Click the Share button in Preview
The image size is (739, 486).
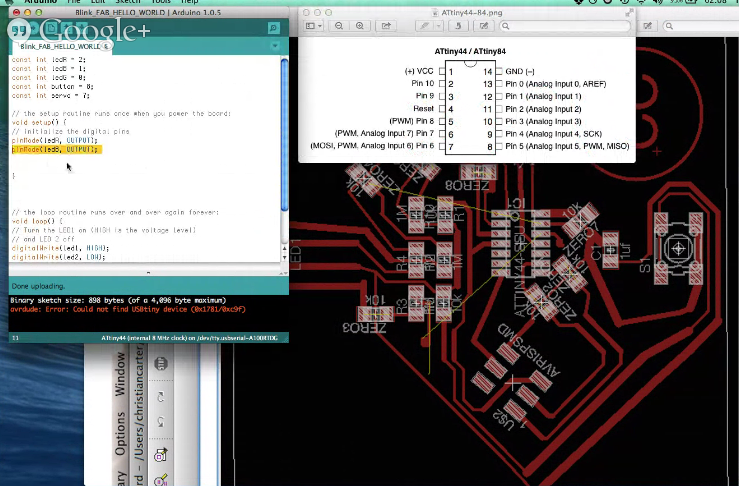tap(386, 26)
